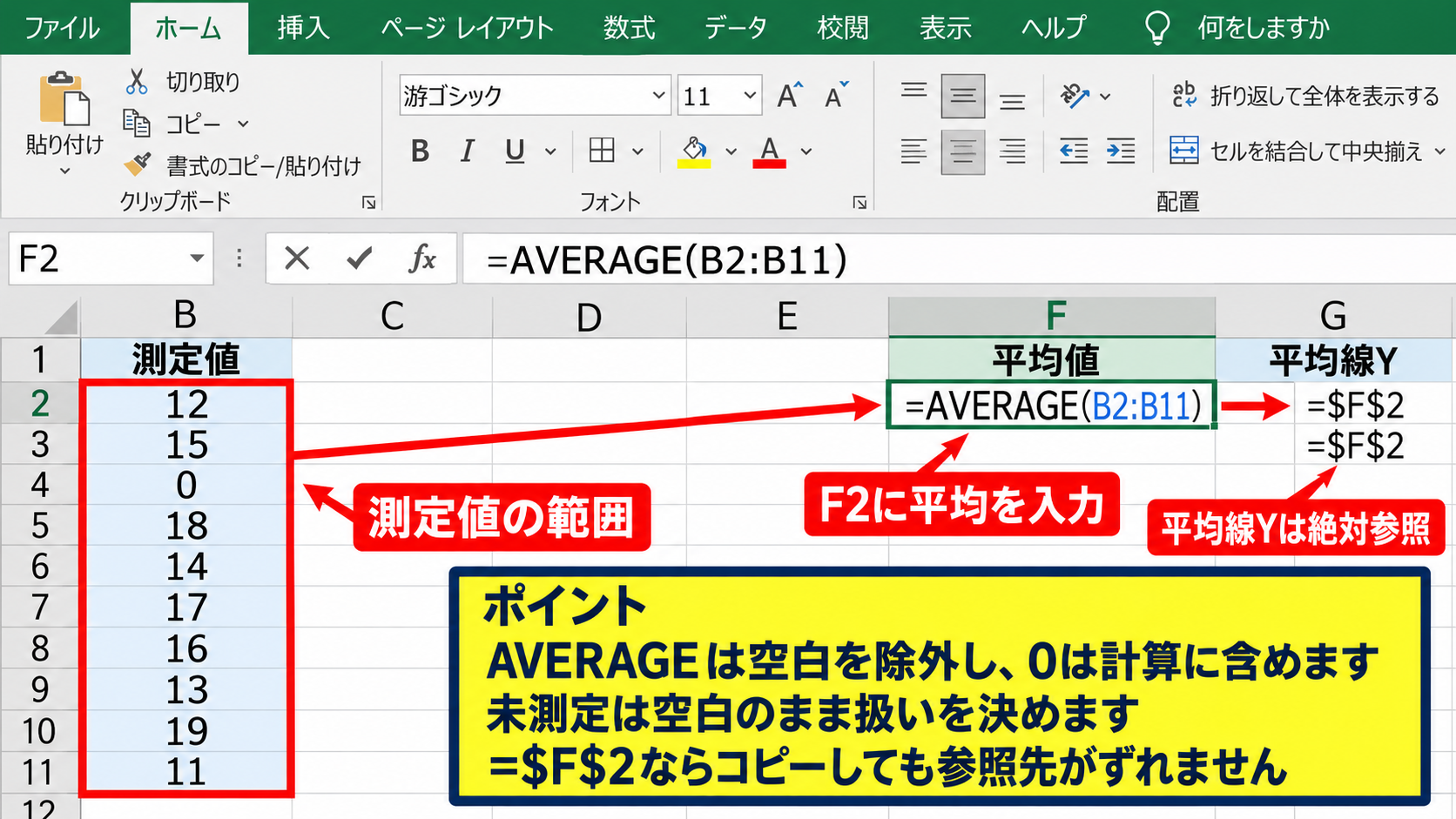1456x819 pixels.
Task: Align text left icon
Action: 913,151
